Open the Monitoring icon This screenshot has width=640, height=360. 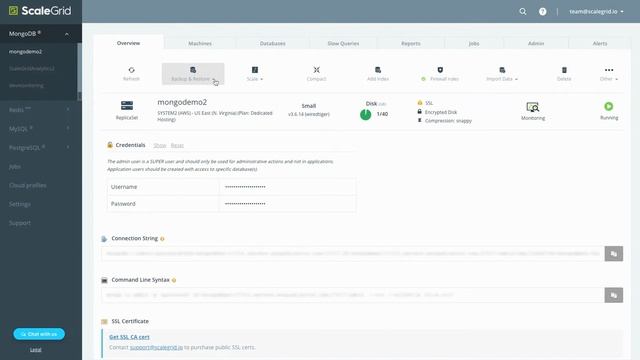533,107
